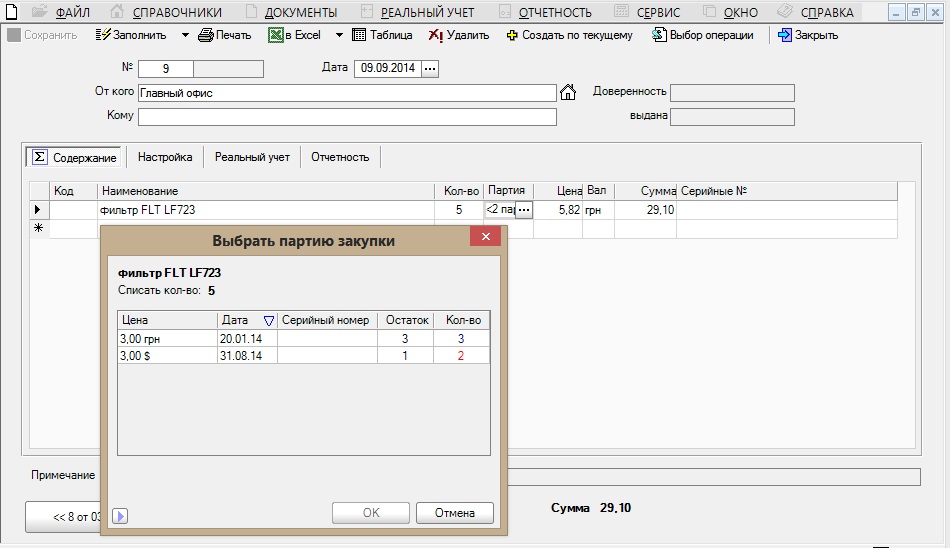The height and width of the screenshot is (548, 950).
Task: Click red quantity 2 in batch dialog
Action: 461,355
